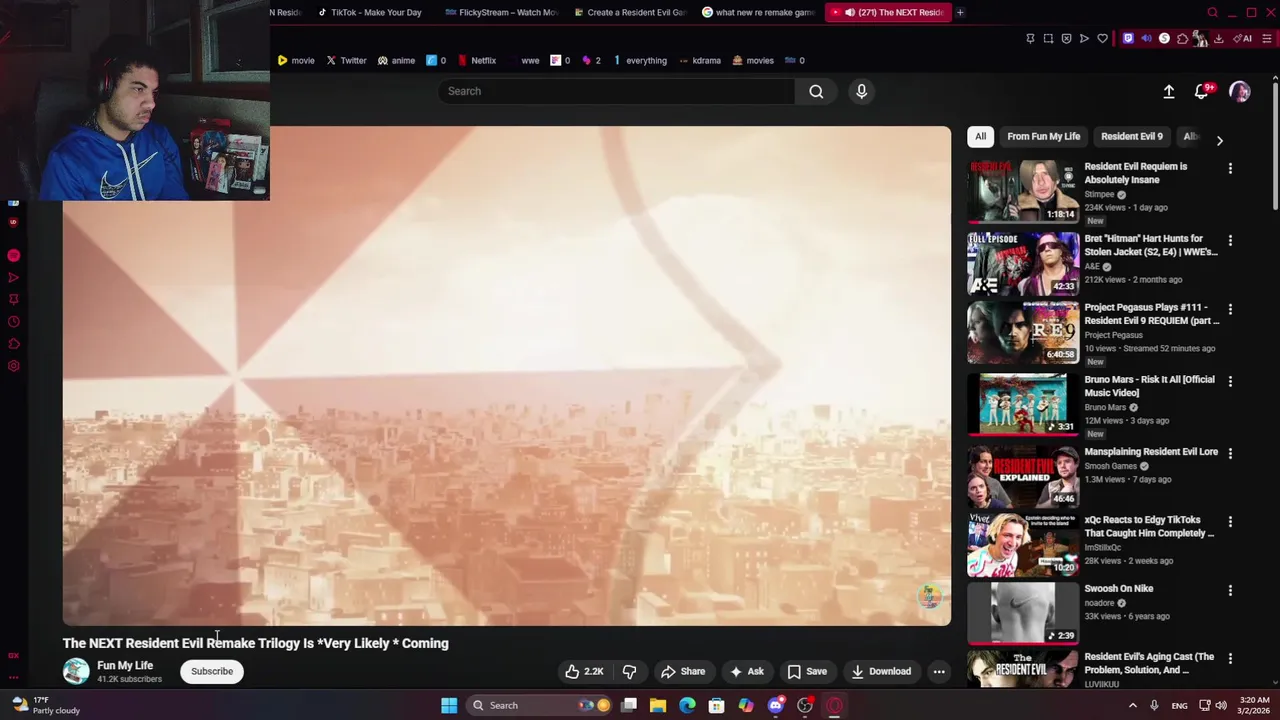1280x720 pixels.
Task: Dislike the video with the thumbs down
Action: click(x=629, y=672)
